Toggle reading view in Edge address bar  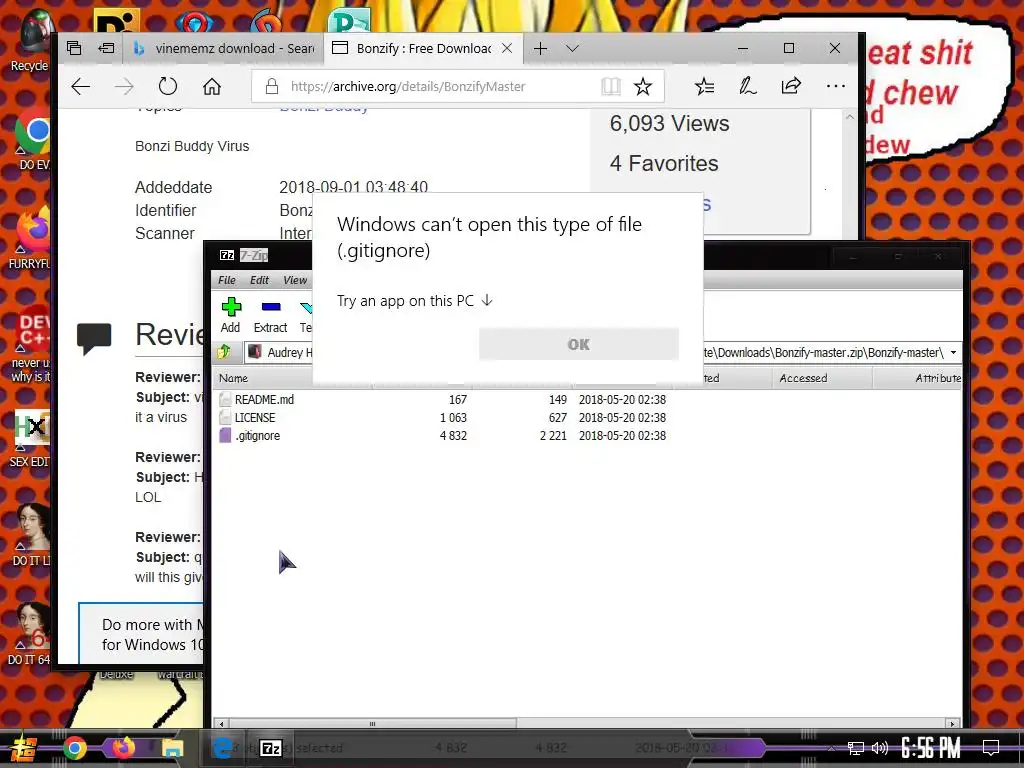pos(611,86)
